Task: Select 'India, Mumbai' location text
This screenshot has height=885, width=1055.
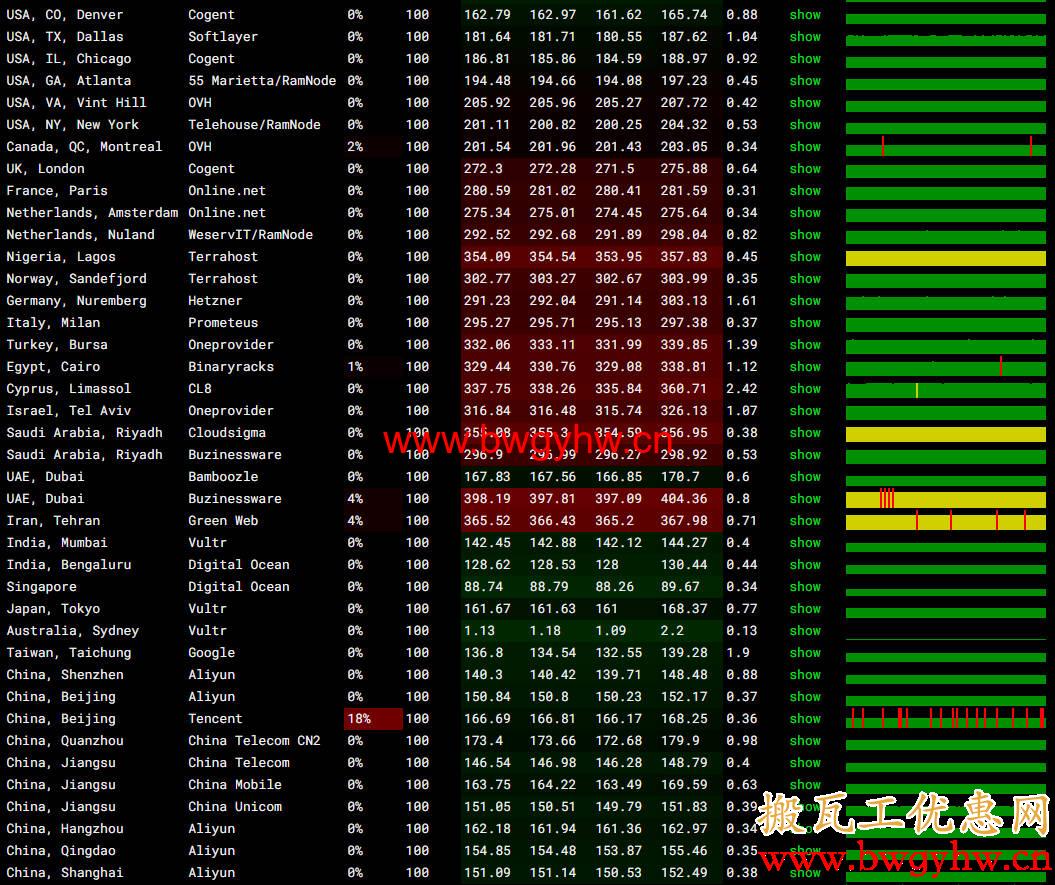Action: point(57,542)
